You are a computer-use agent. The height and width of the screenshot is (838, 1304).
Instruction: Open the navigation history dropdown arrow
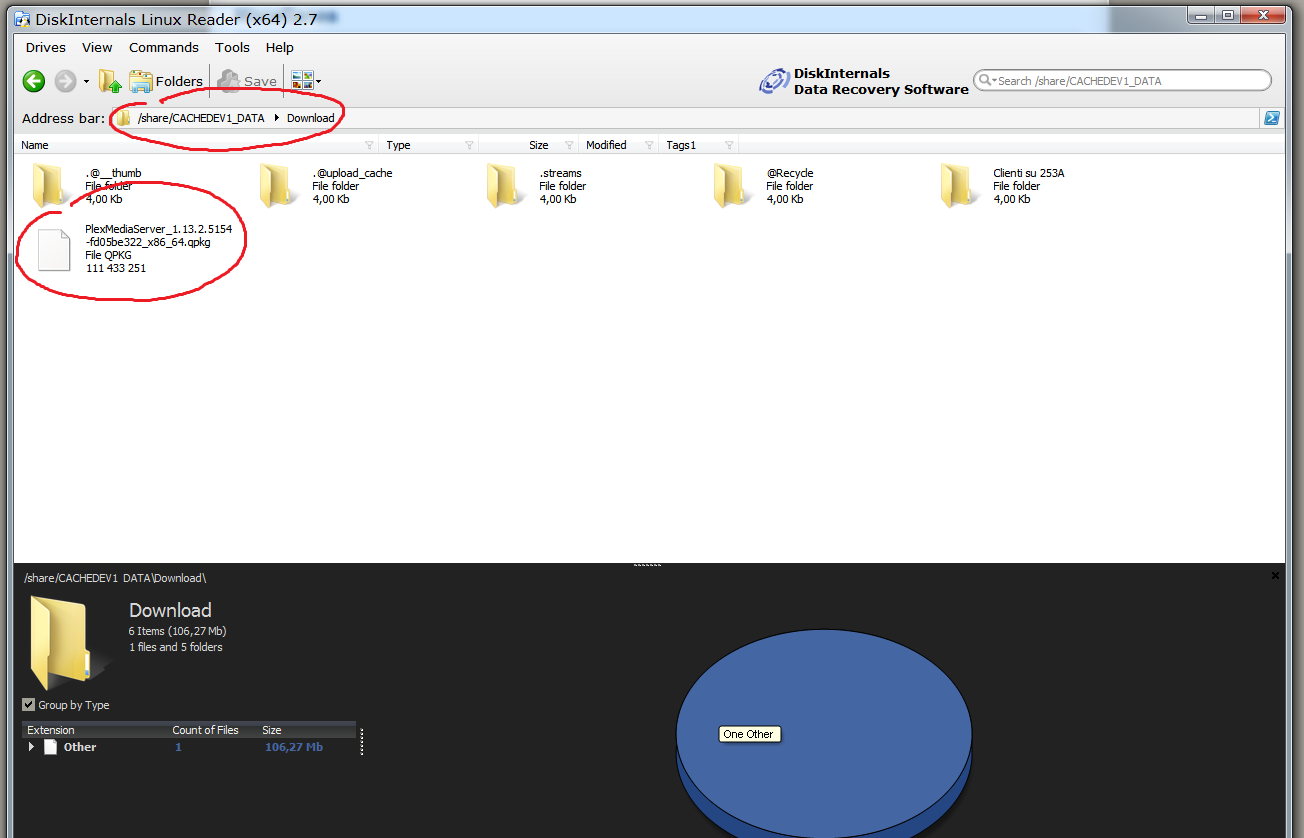(87, 82)
